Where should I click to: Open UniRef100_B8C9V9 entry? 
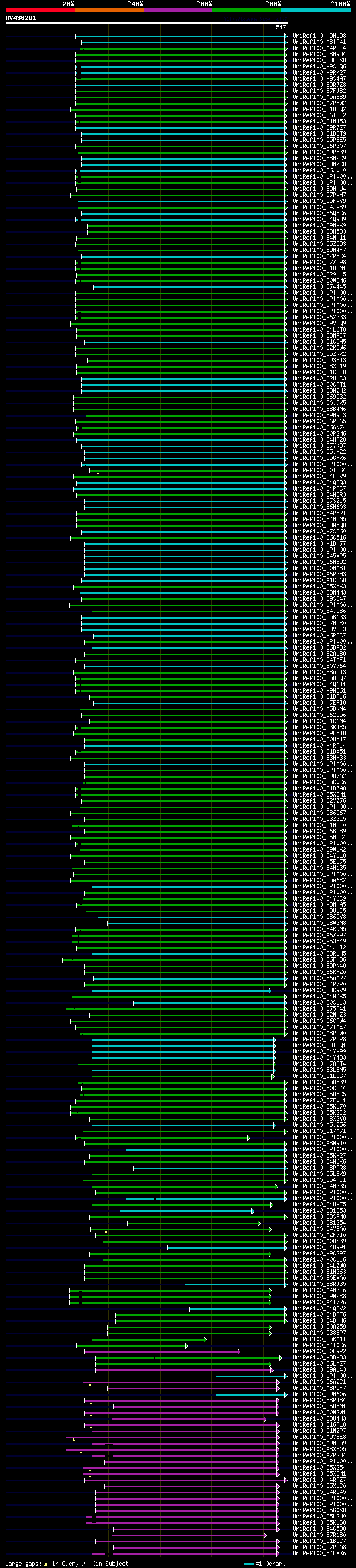[x=319, y=990]
